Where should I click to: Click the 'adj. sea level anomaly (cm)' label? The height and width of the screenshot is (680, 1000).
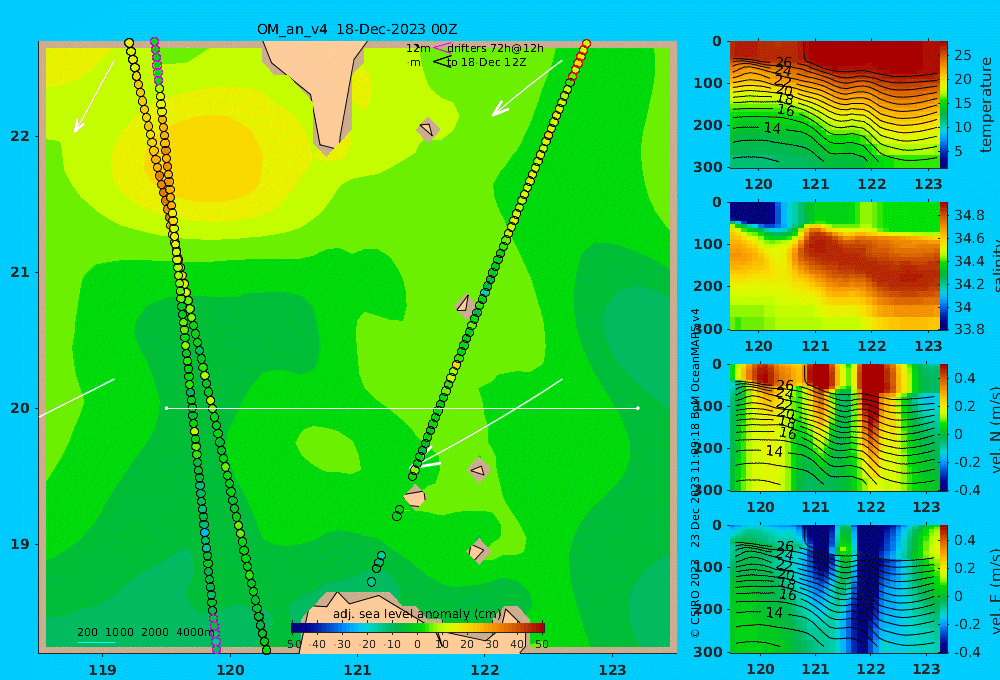click(x=417, y=614)
